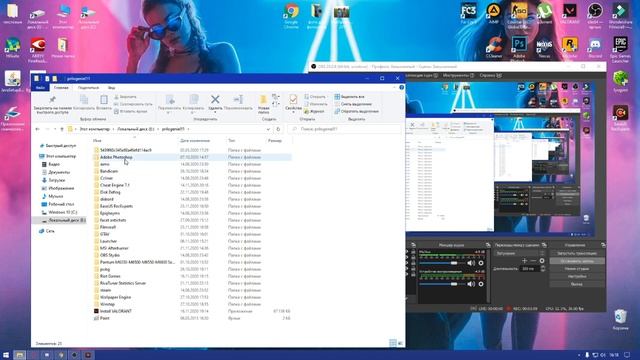Click the back arrow in Explorer

[38, 129]
